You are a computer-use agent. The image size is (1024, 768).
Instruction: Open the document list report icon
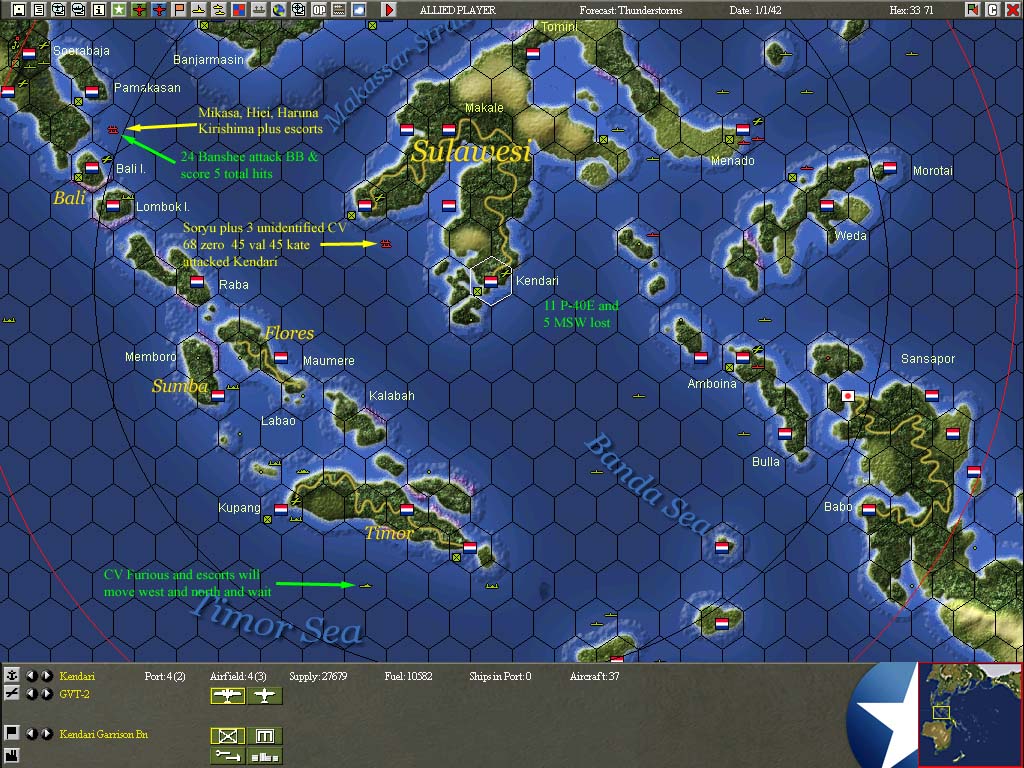(39, 10)
